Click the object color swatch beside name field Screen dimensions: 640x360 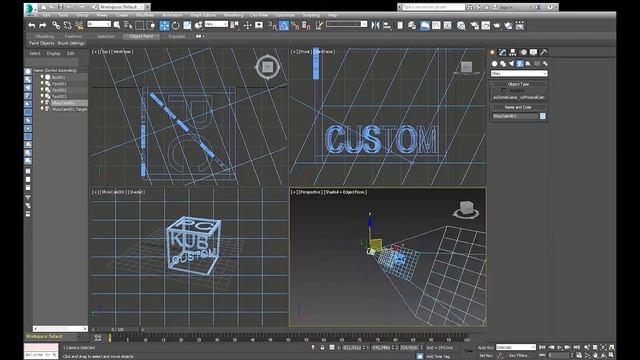tap(542, 116)
